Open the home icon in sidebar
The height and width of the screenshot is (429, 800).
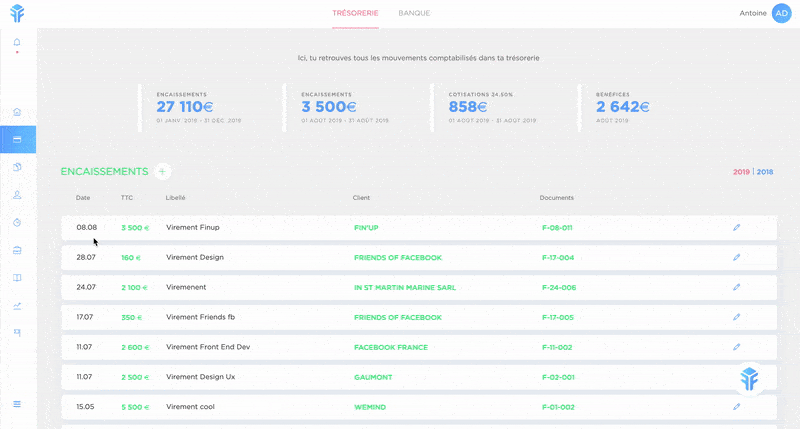pyautogui.click(x=17, y=112)
